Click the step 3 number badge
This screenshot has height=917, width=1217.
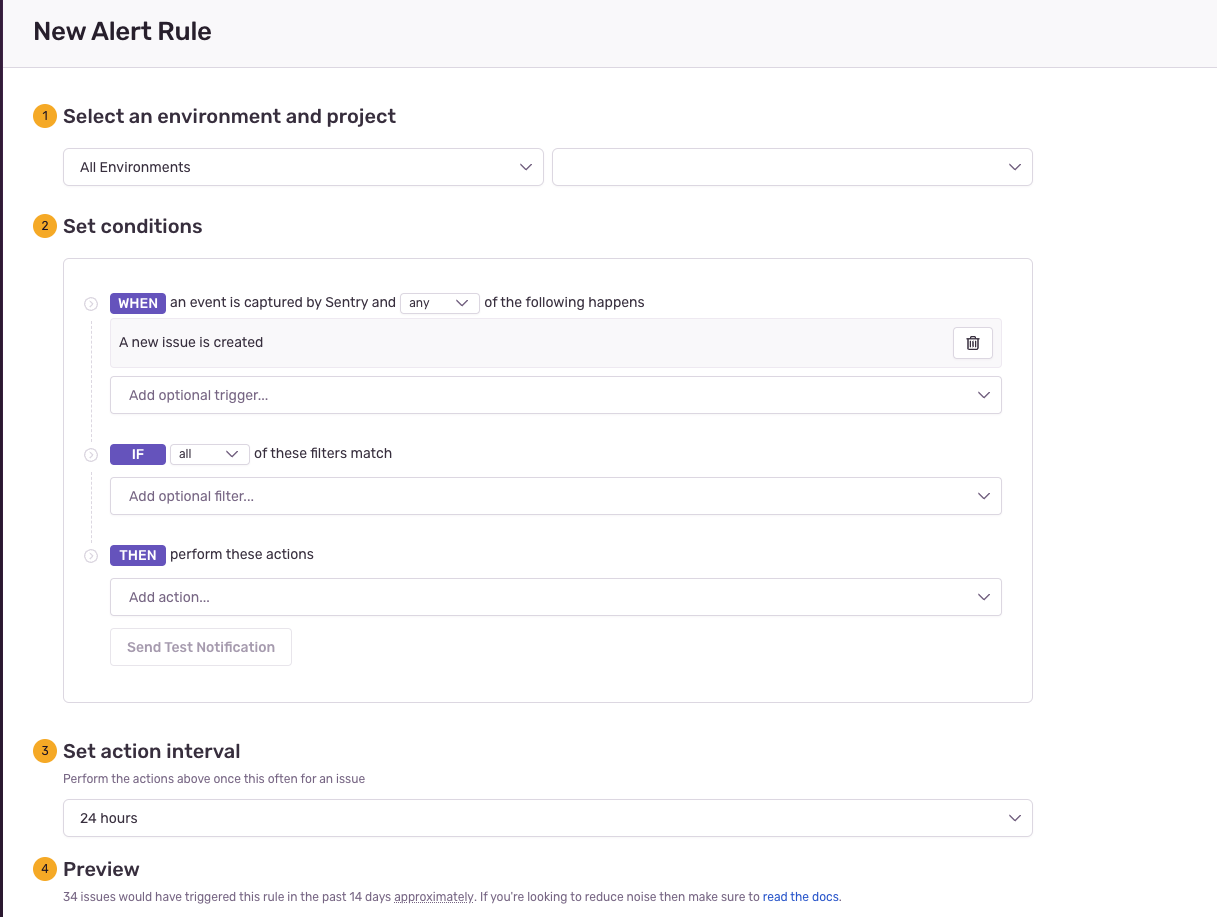(x=44, y=751)
